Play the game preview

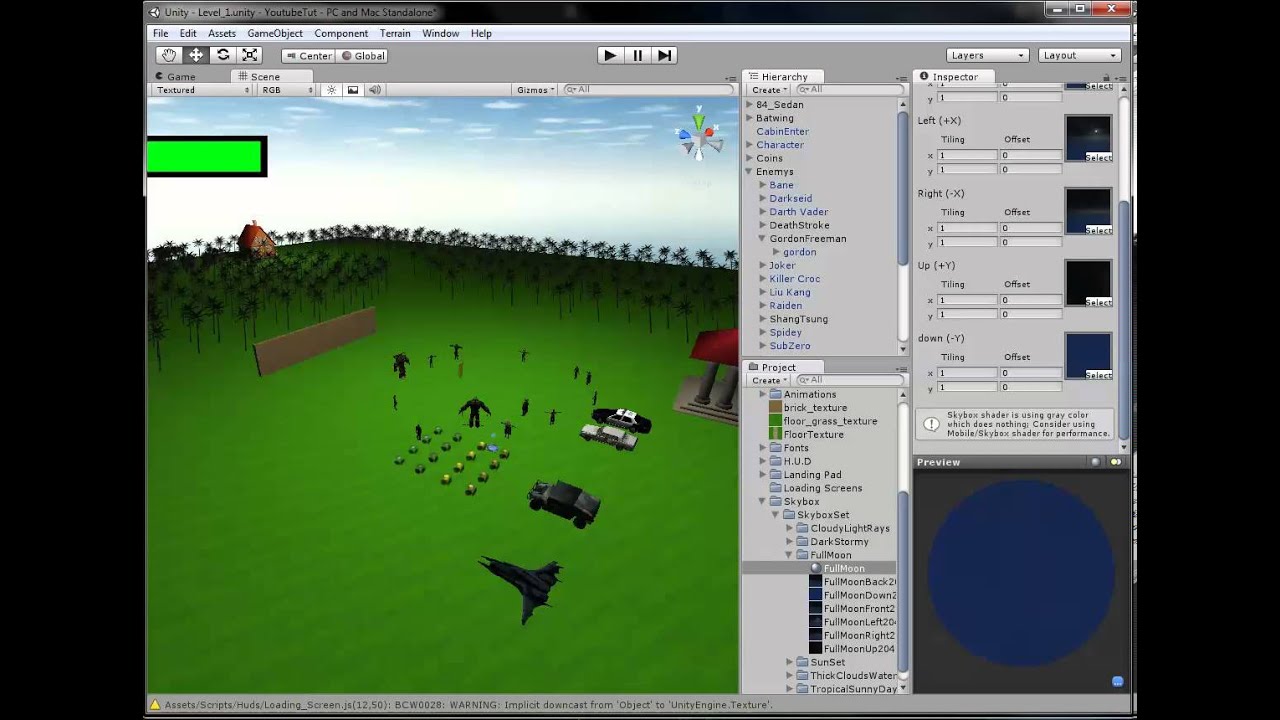pos(610,55)
